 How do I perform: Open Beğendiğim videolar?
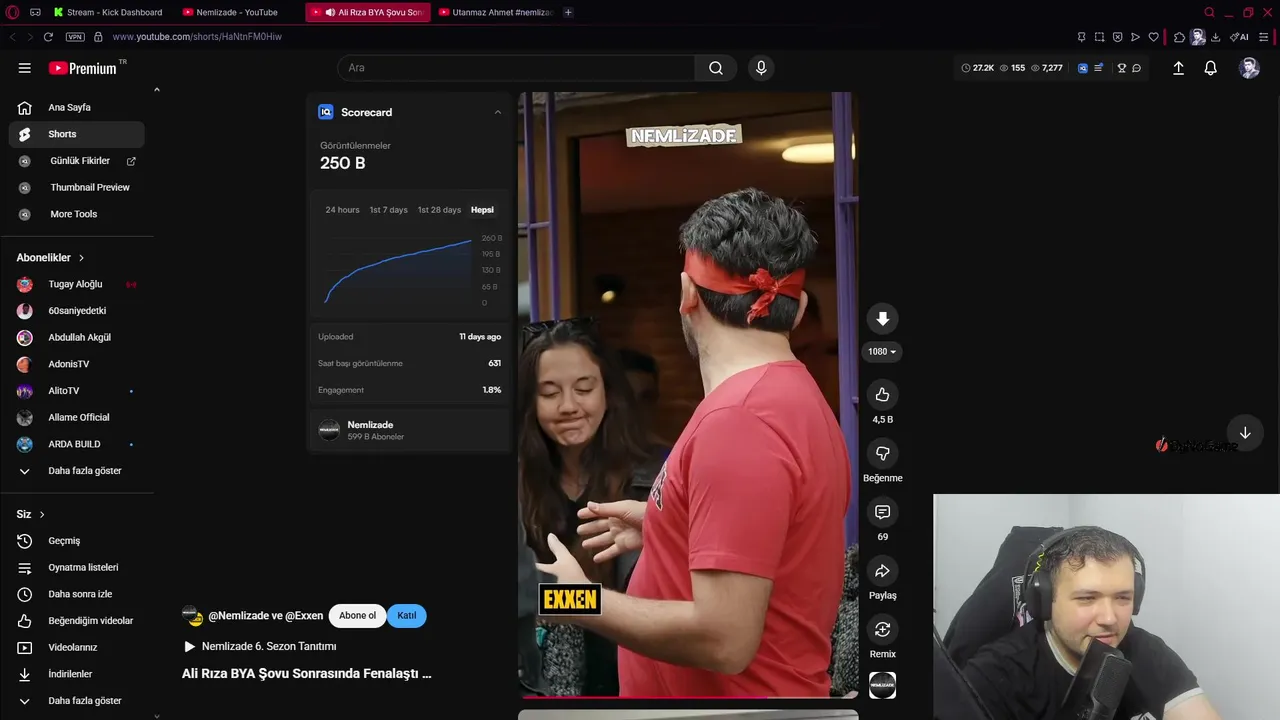tap(76, 621)
